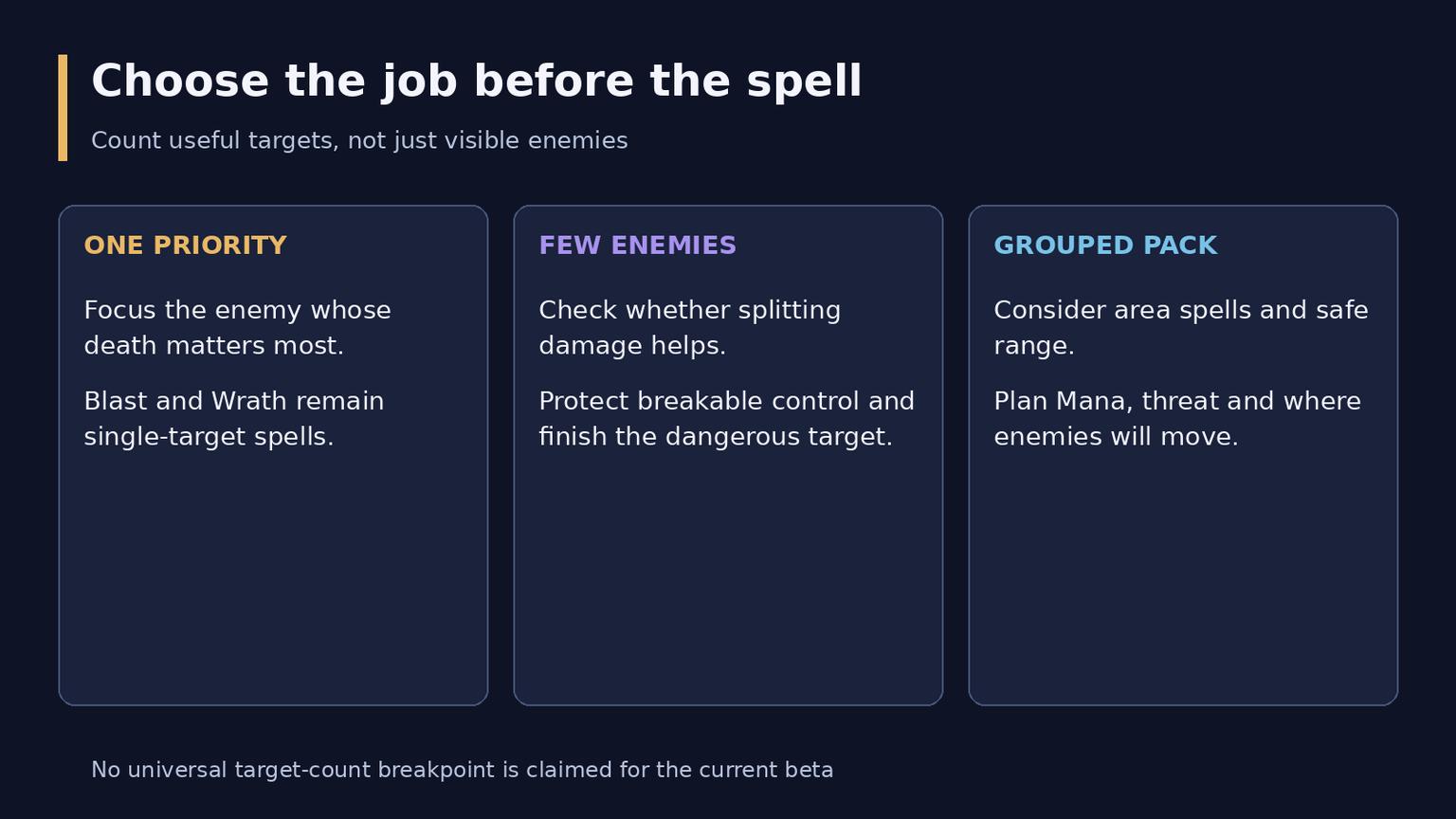Click the 'Focus the enemy whose death matters most' text
Screen dimensions: 1456x819
pyautogui.click(x=237, y=328)
